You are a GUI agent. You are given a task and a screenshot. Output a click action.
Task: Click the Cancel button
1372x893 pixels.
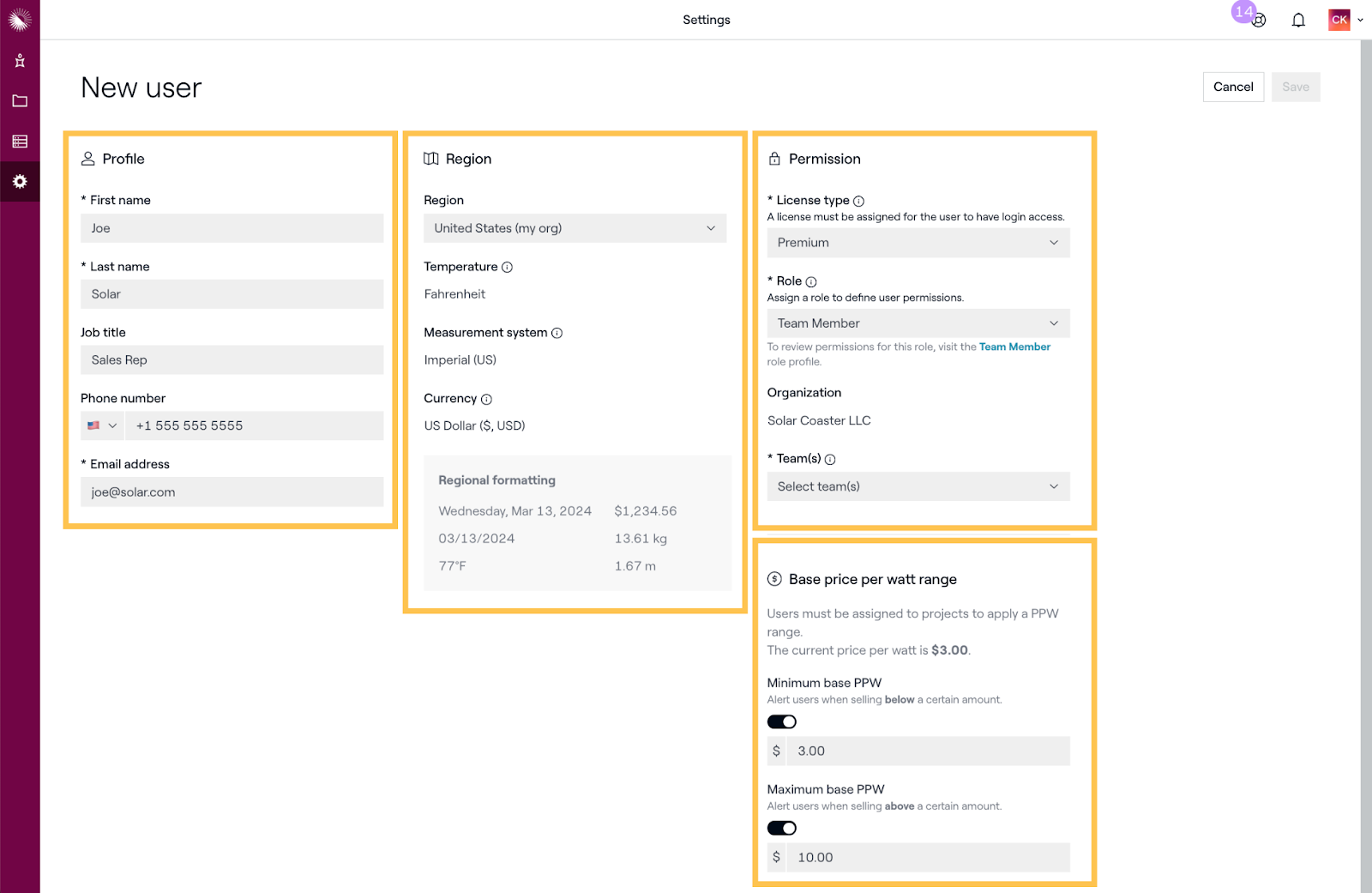(x=1233, y=87)
